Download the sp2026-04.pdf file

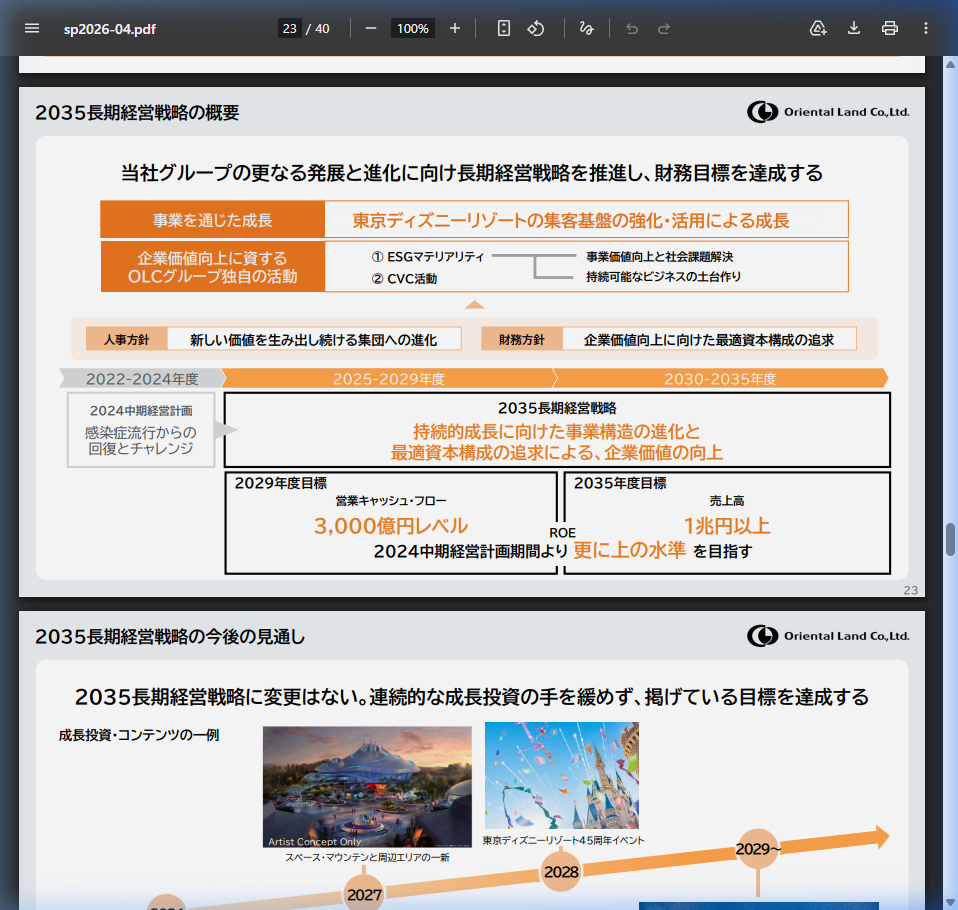pos(854,28)
